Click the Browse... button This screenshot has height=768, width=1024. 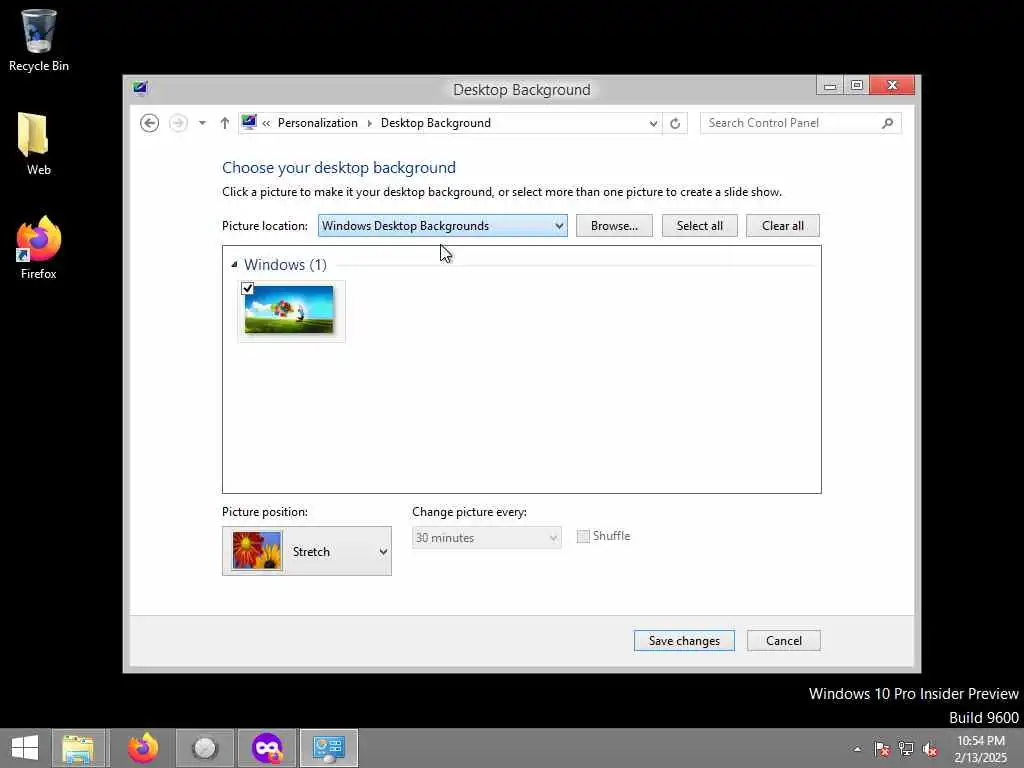(614, 225)
